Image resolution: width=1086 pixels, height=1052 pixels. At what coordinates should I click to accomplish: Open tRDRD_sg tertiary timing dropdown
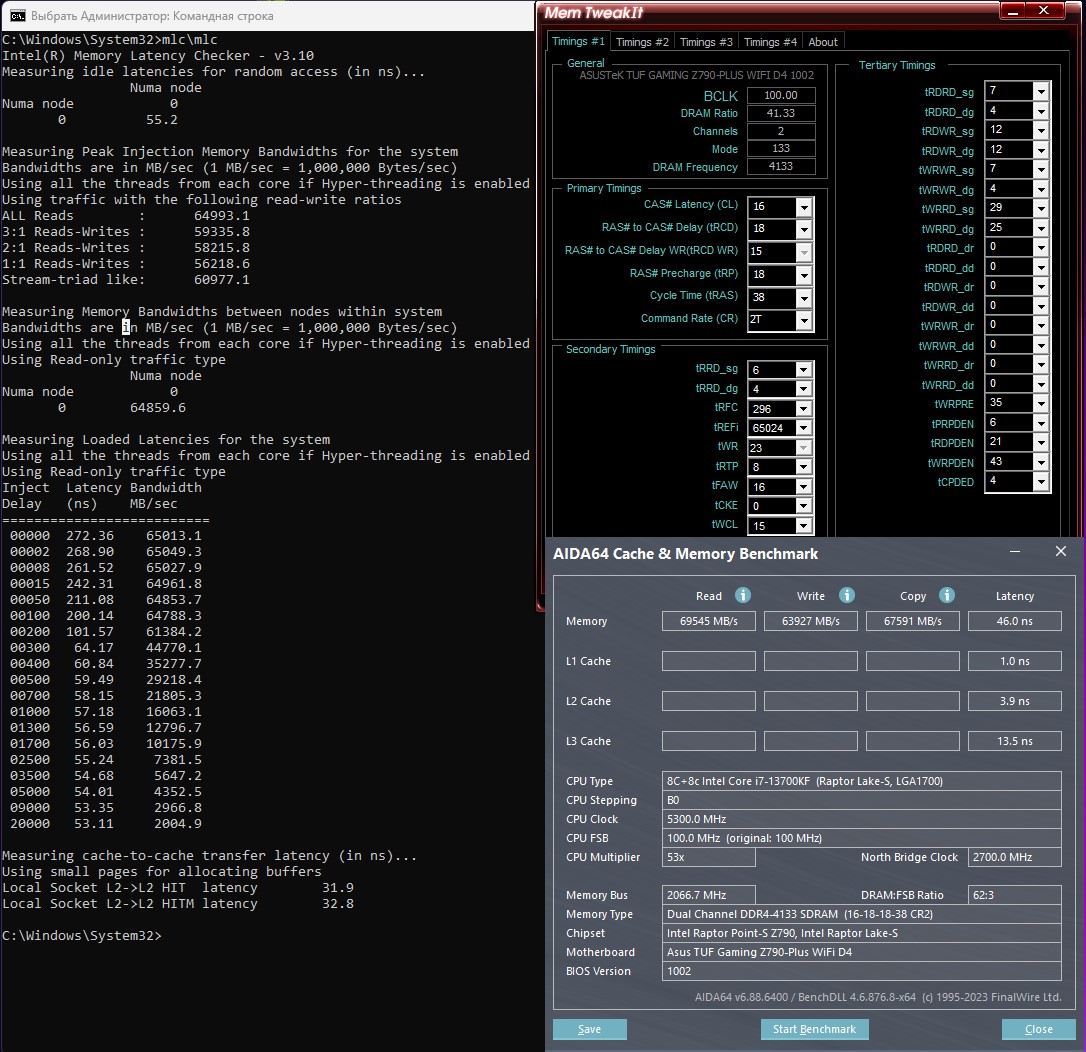(x=1040, y=91)
